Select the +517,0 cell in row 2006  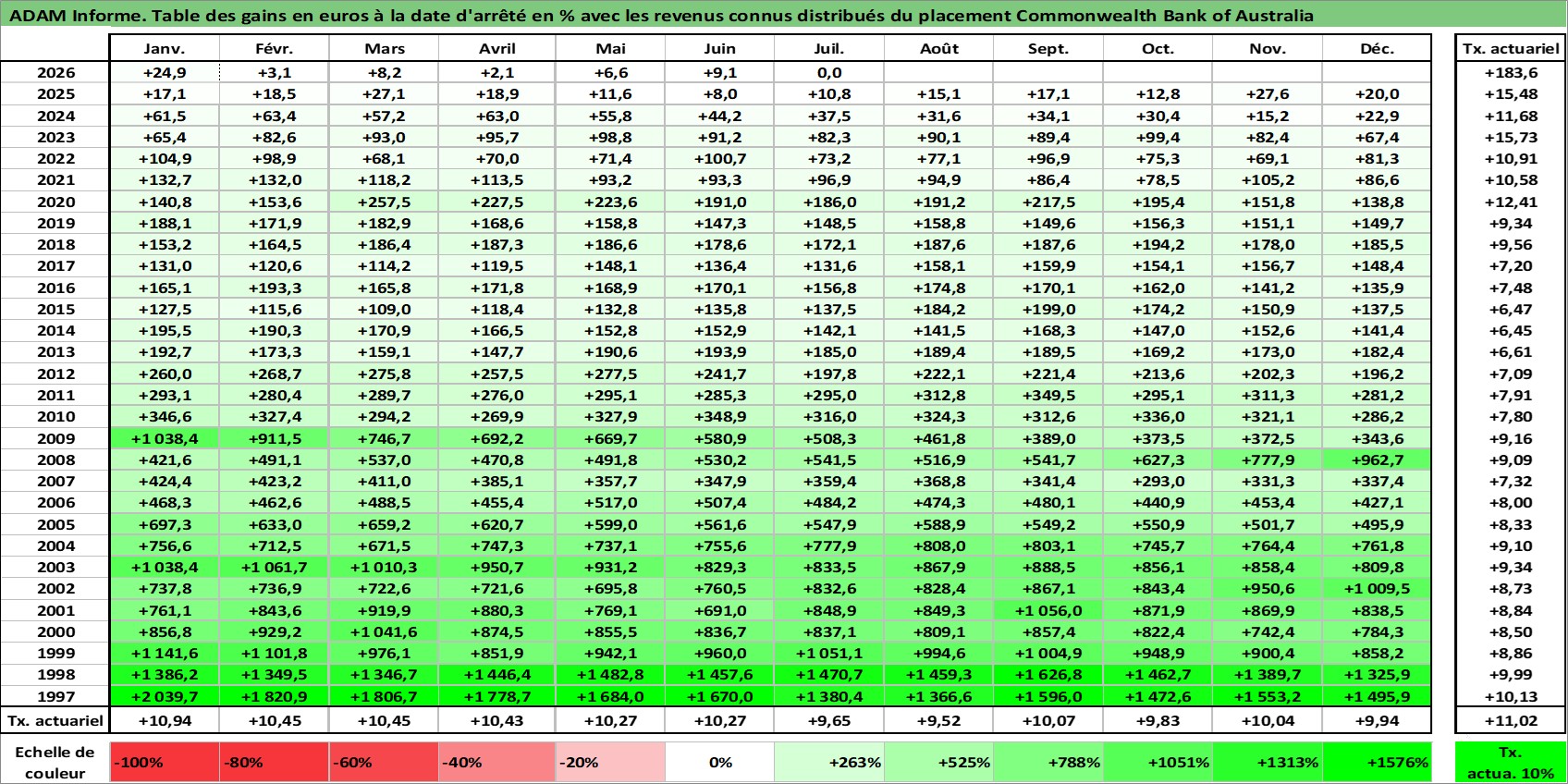610,502
